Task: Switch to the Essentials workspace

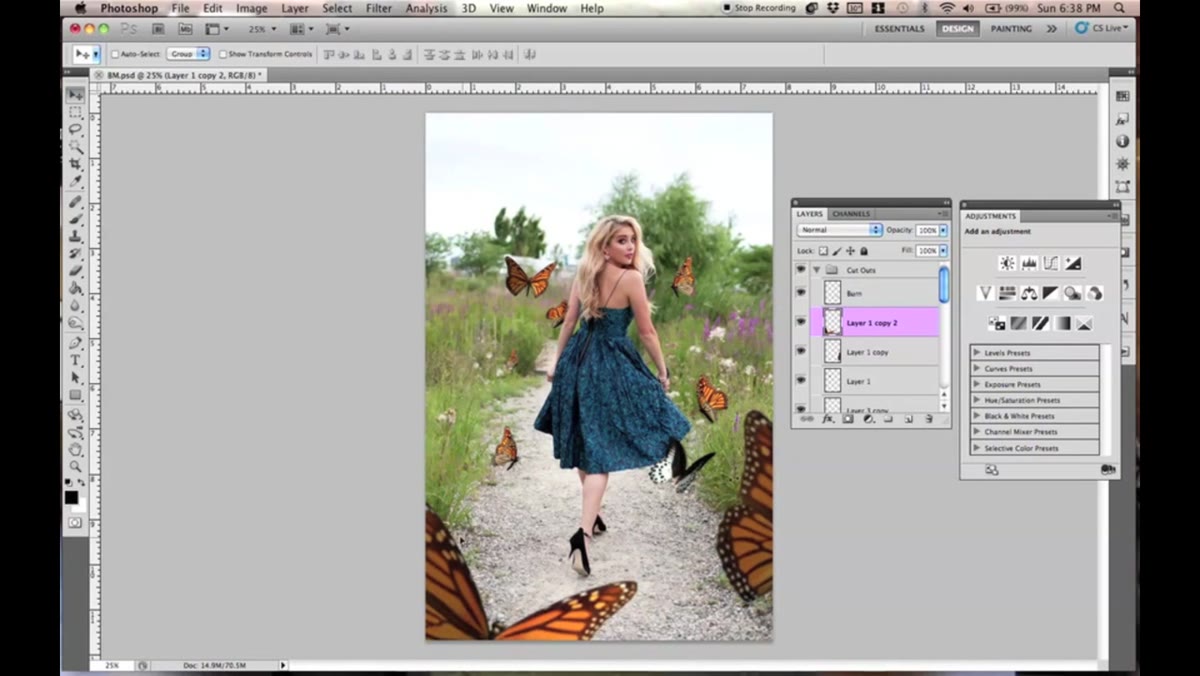Action: coord(899,29)
